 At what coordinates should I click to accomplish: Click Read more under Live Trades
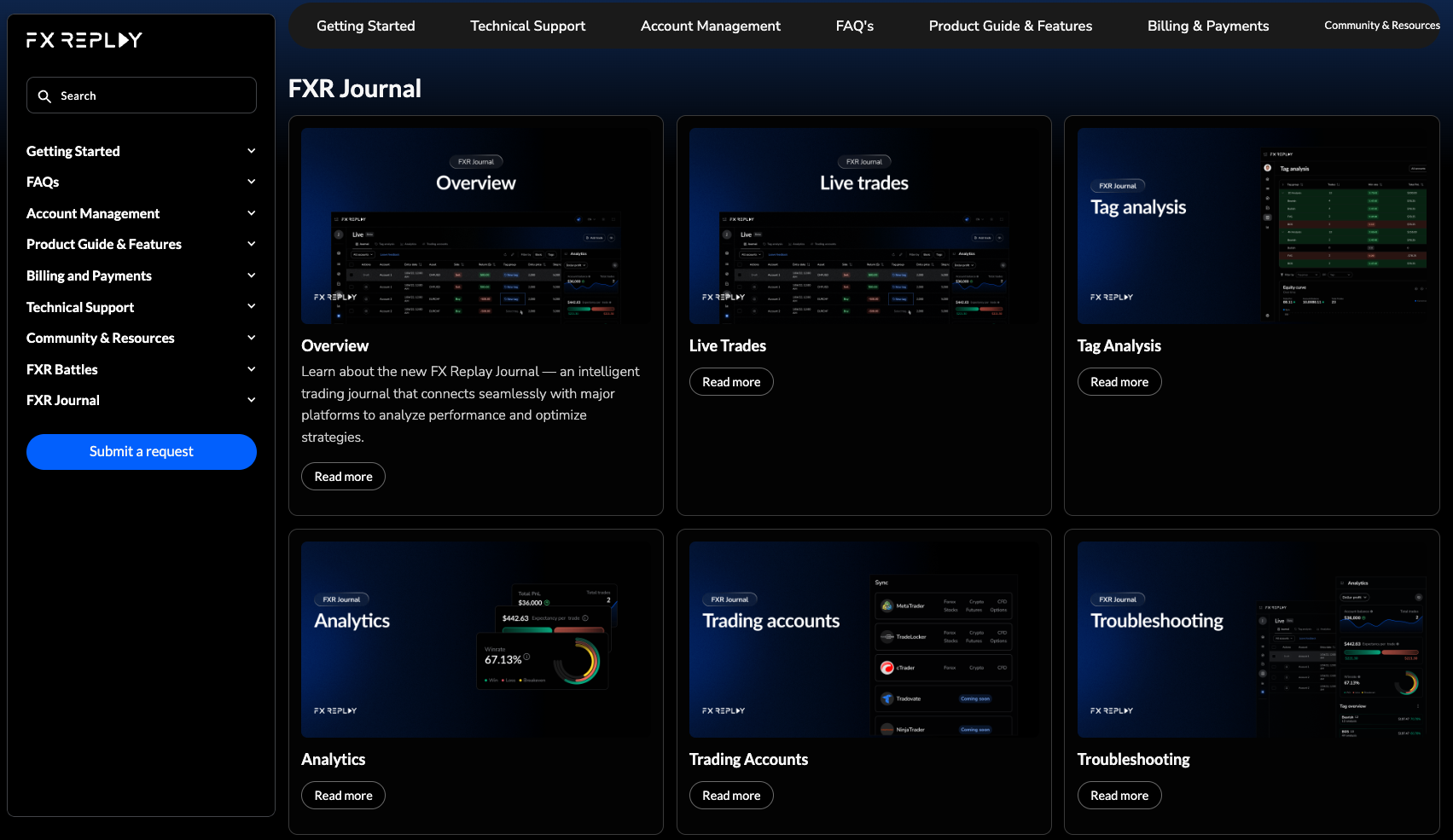(x=730, y=382)
